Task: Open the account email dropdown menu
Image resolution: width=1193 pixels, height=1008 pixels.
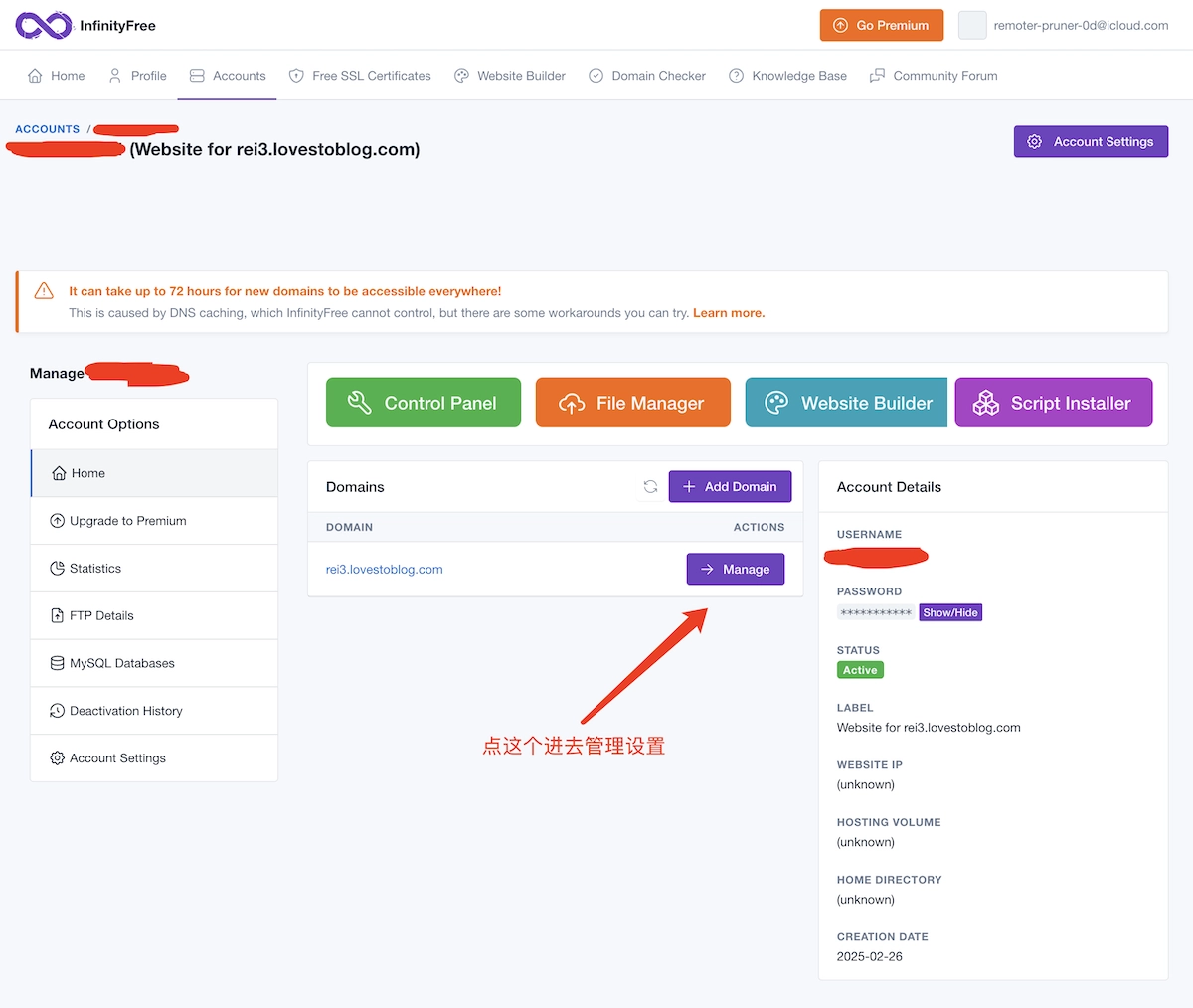Action: tap(1081, 25)
